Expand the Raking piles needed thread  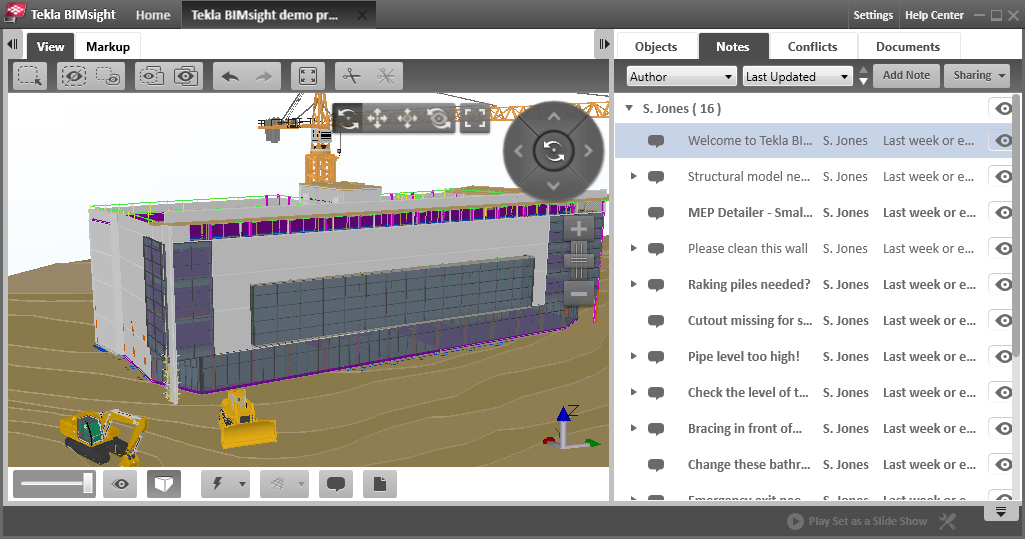tap(633, 284)
